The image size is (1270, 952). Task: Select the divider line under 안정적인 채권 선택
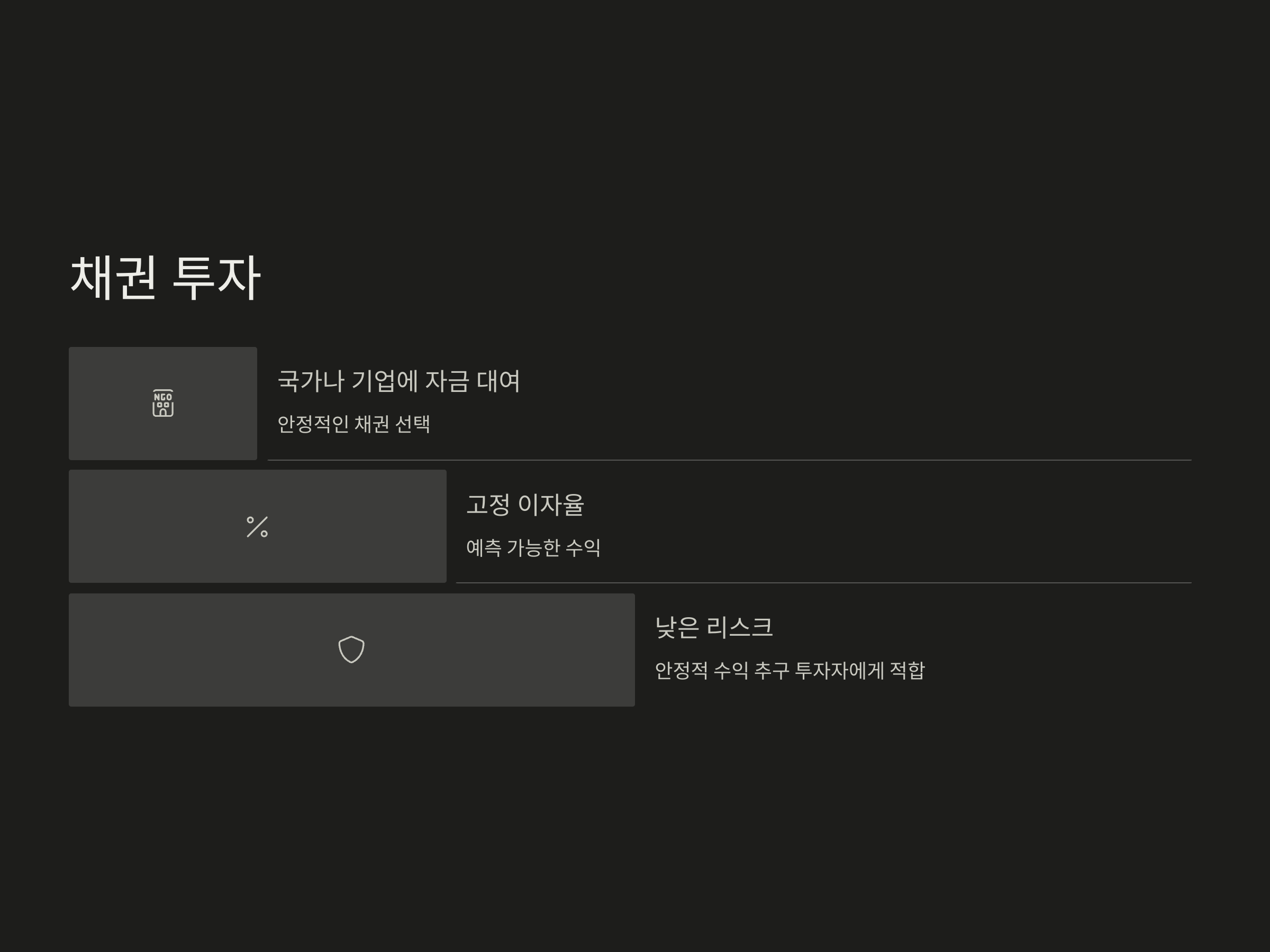tap(729, 460)
